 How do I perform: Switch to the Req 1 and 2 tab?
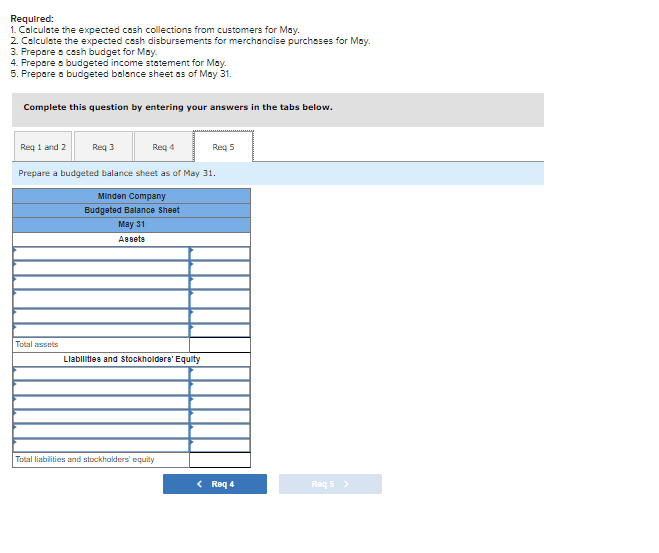(x=43, y=147)
